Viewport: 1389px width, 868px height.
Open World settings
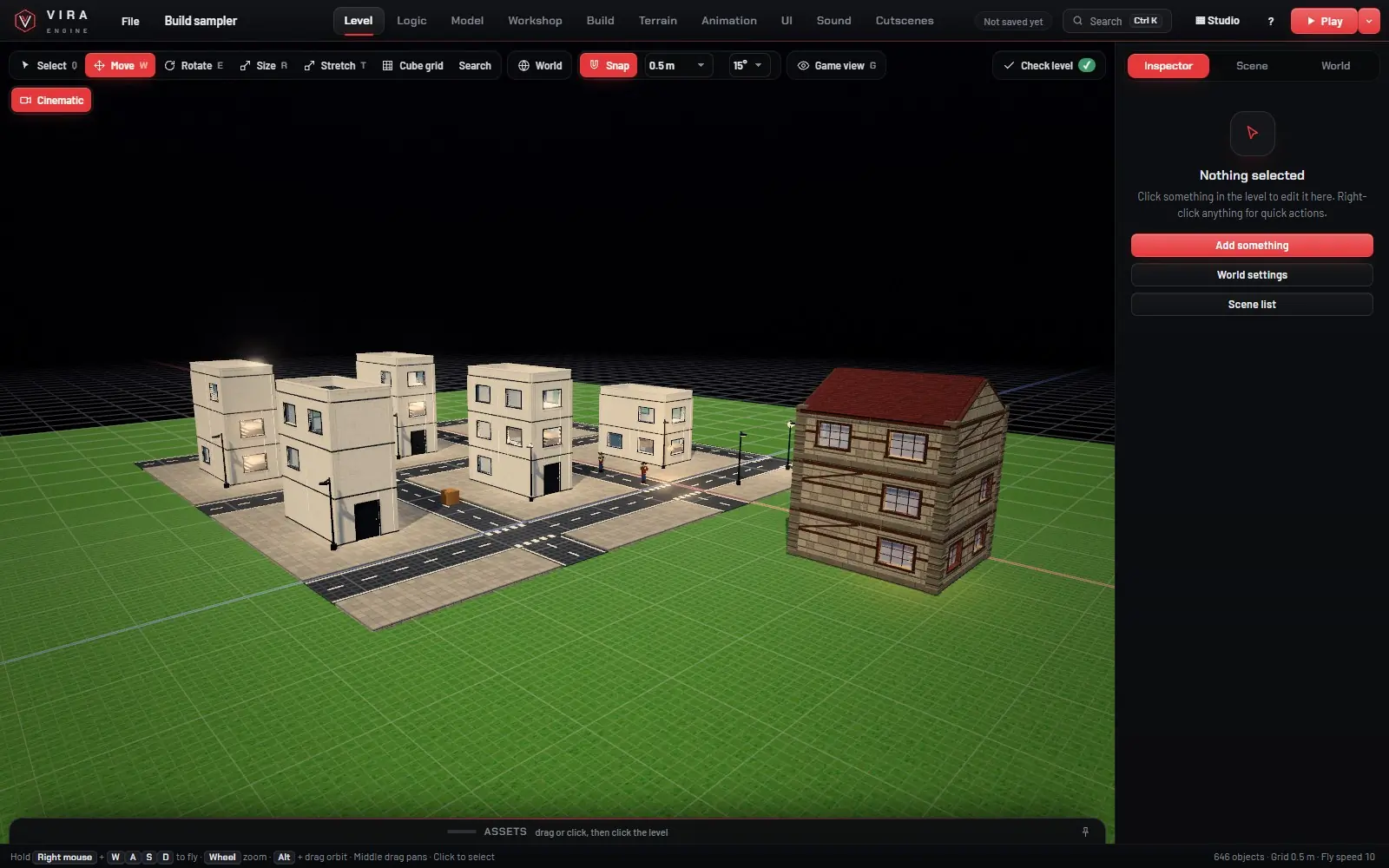[1251, 275]
